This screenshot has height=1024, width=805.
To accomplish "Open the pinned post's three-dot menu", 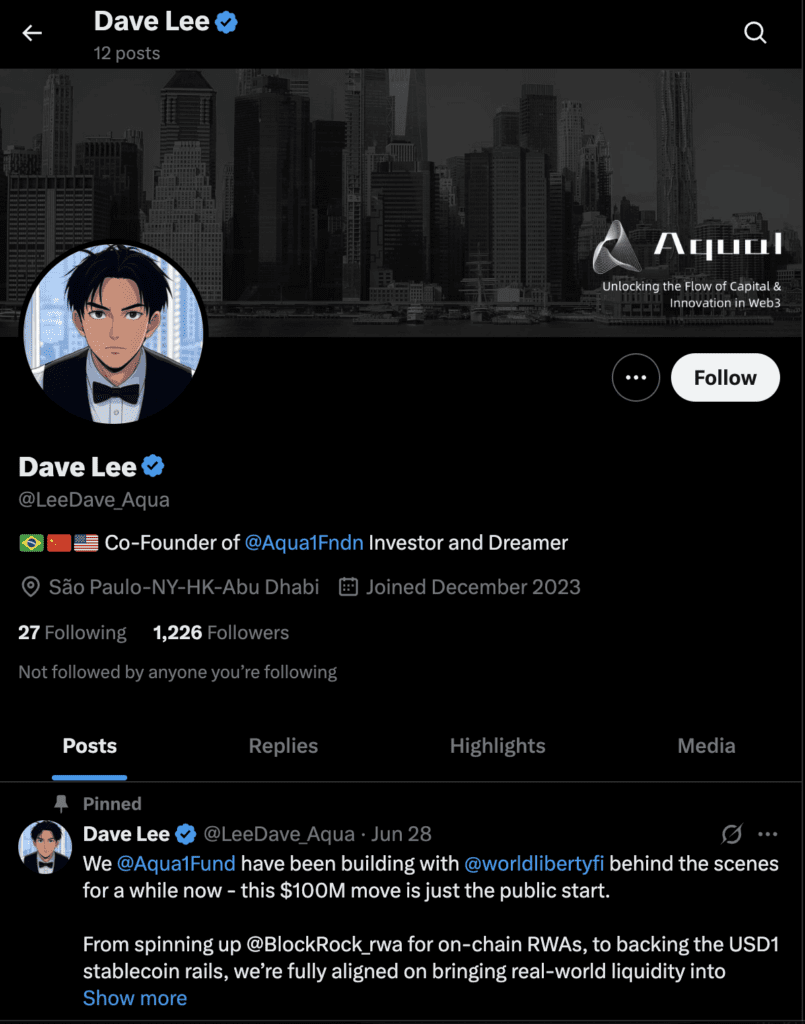I will (768, 834).
